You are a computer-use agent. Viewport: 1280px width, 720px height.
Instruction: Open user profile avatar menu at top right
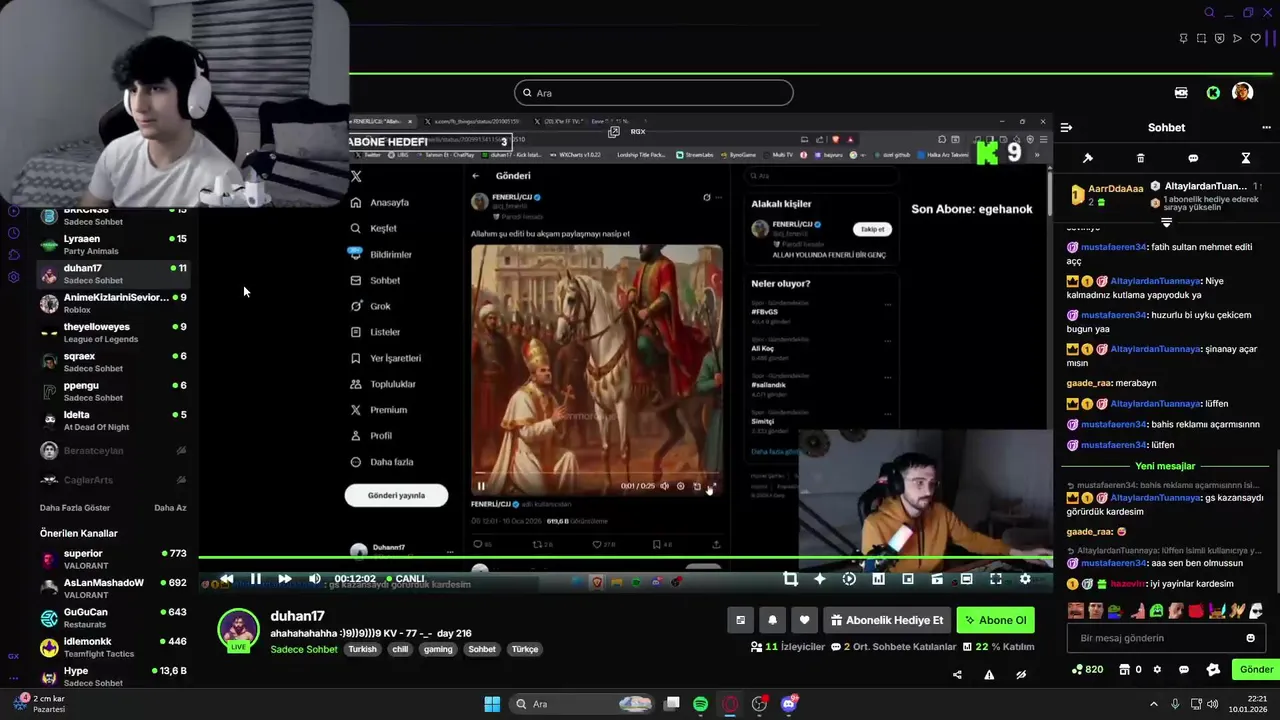pos(1242,92)
